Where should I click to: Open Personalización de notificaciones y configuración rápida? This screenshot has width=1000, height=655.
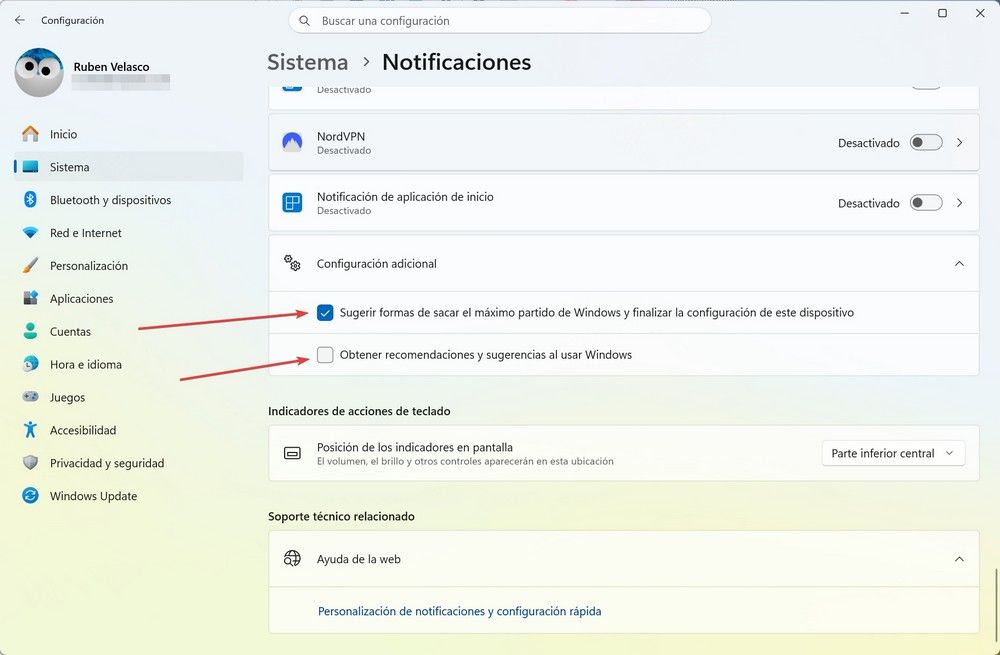[459, 610]
